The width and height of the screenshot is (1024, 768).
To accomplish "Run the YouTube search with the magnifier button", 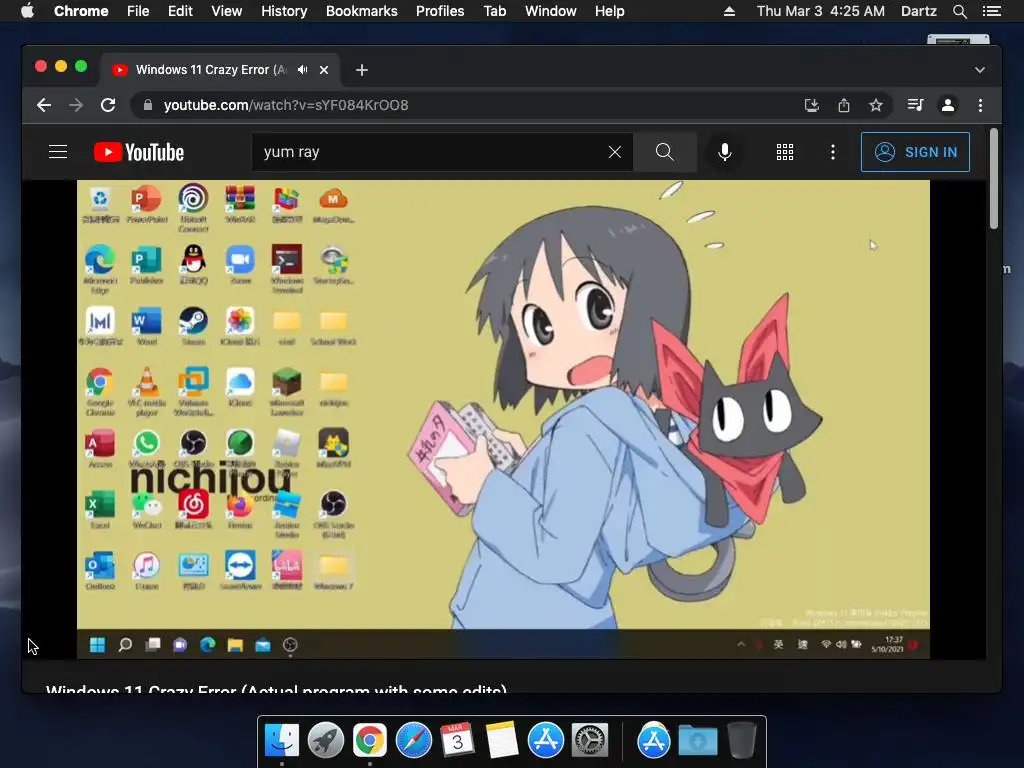I will 665,152.
